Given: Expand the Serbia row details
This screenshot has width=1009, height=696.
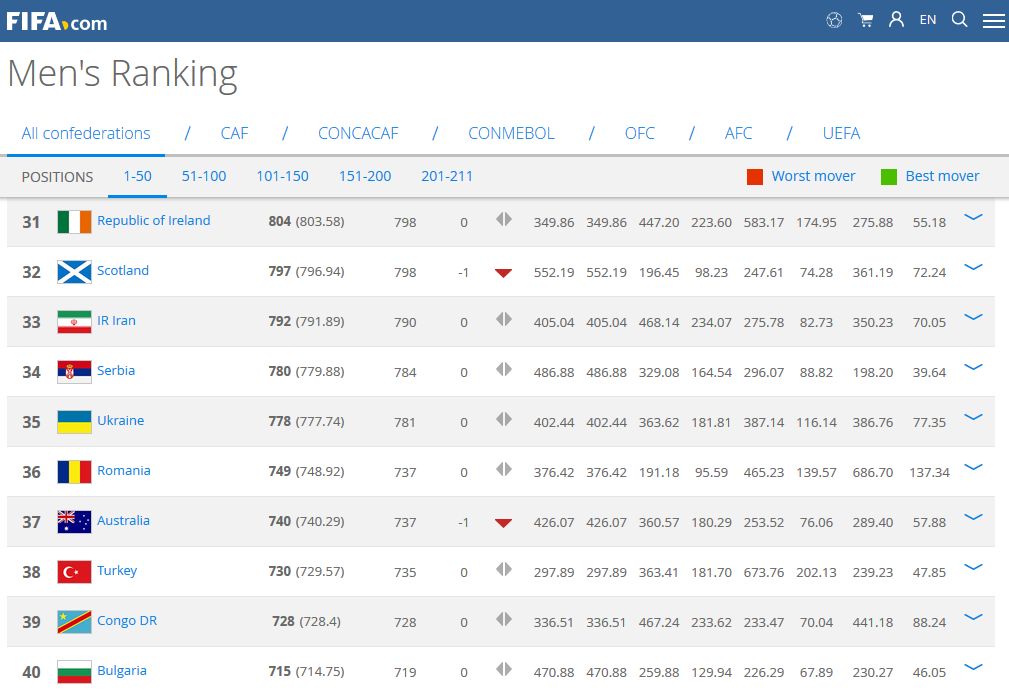Looking at the screenshot, I should pyautogui.click(x=973, y=367).
